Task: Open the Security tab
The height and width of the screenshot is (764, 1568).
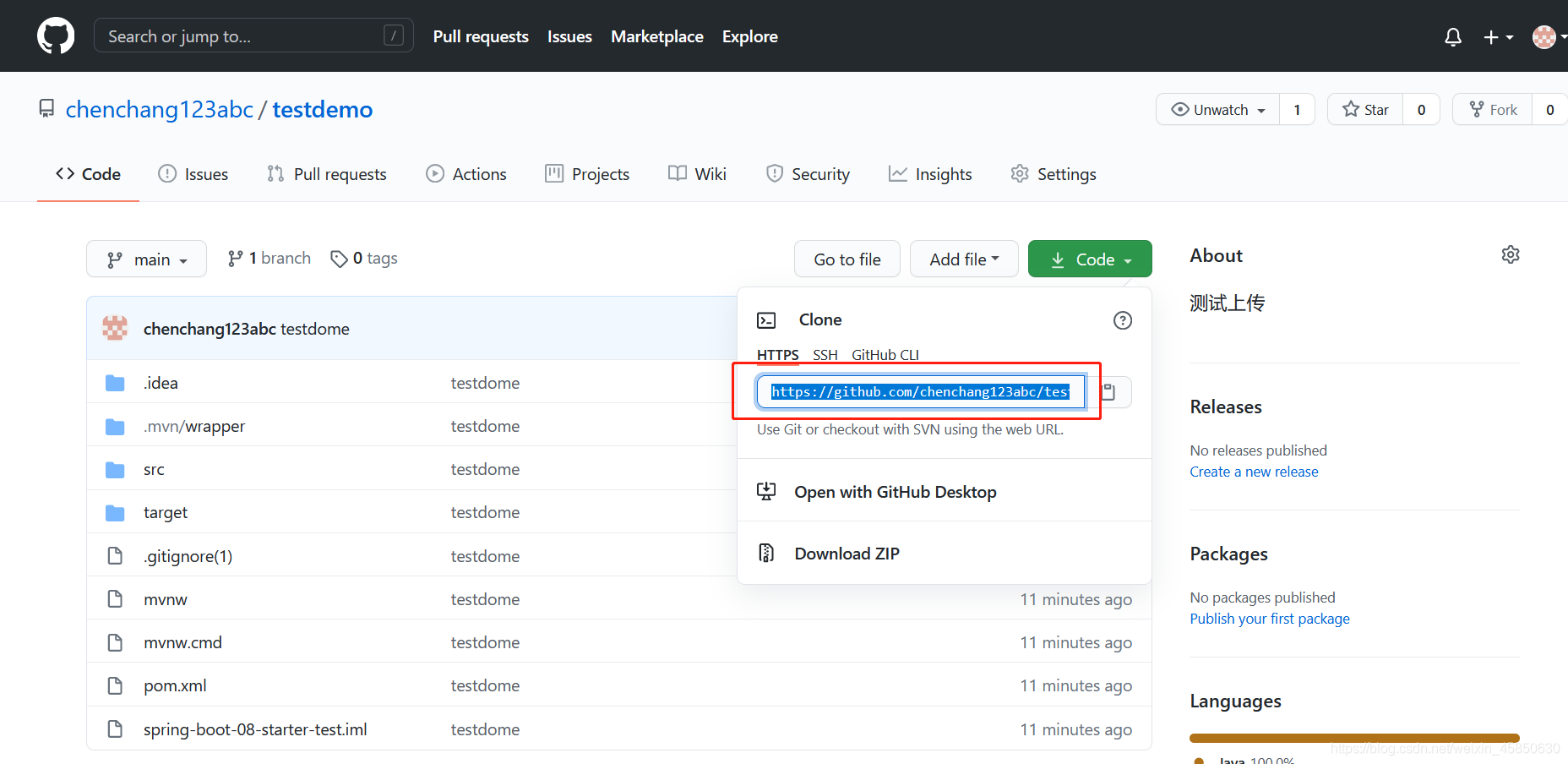Action: pyautogui.click(x=808, y=174)
